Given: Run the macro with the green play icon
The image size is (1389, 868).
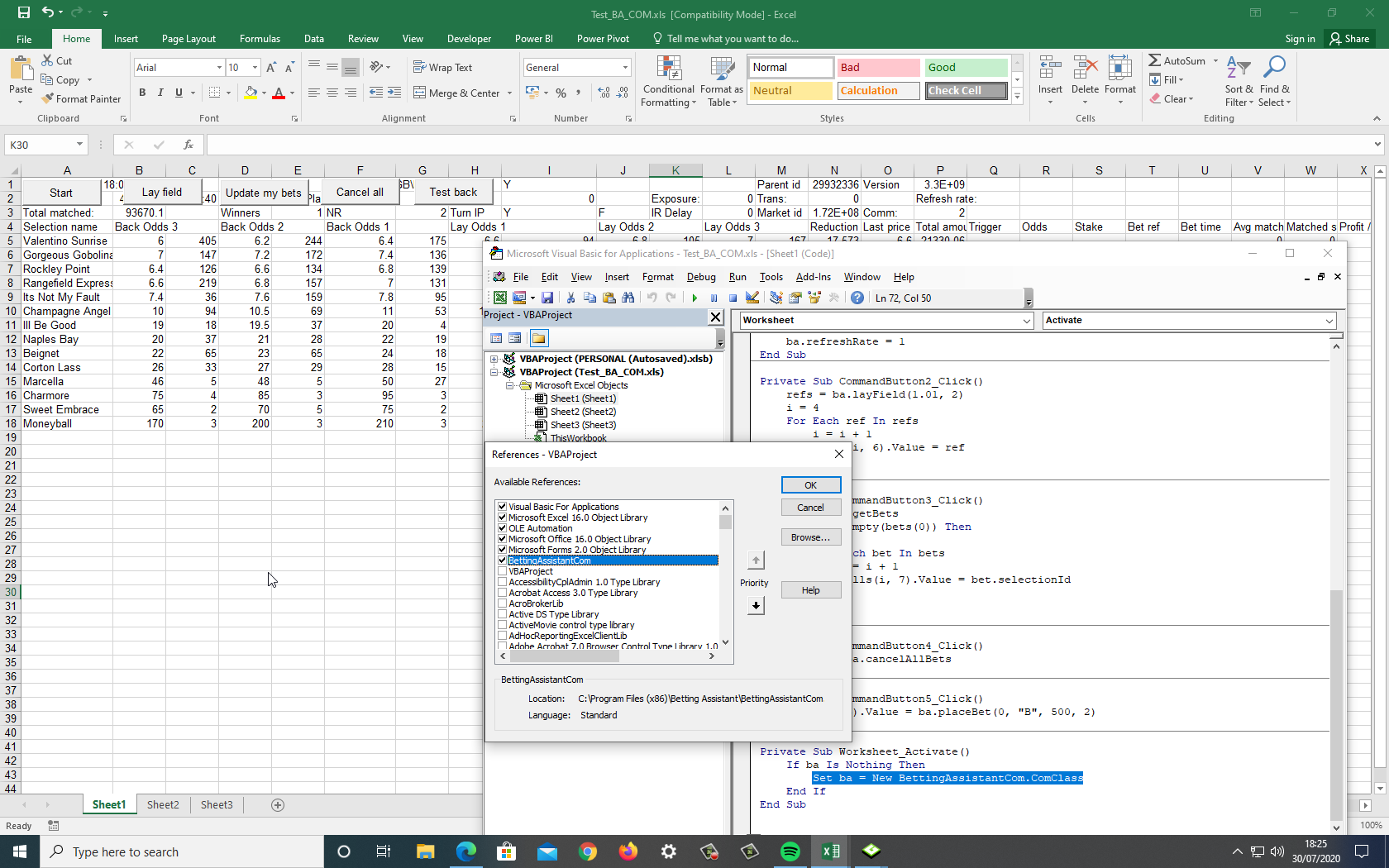Looking at the screenshot, I should [694, 298].
